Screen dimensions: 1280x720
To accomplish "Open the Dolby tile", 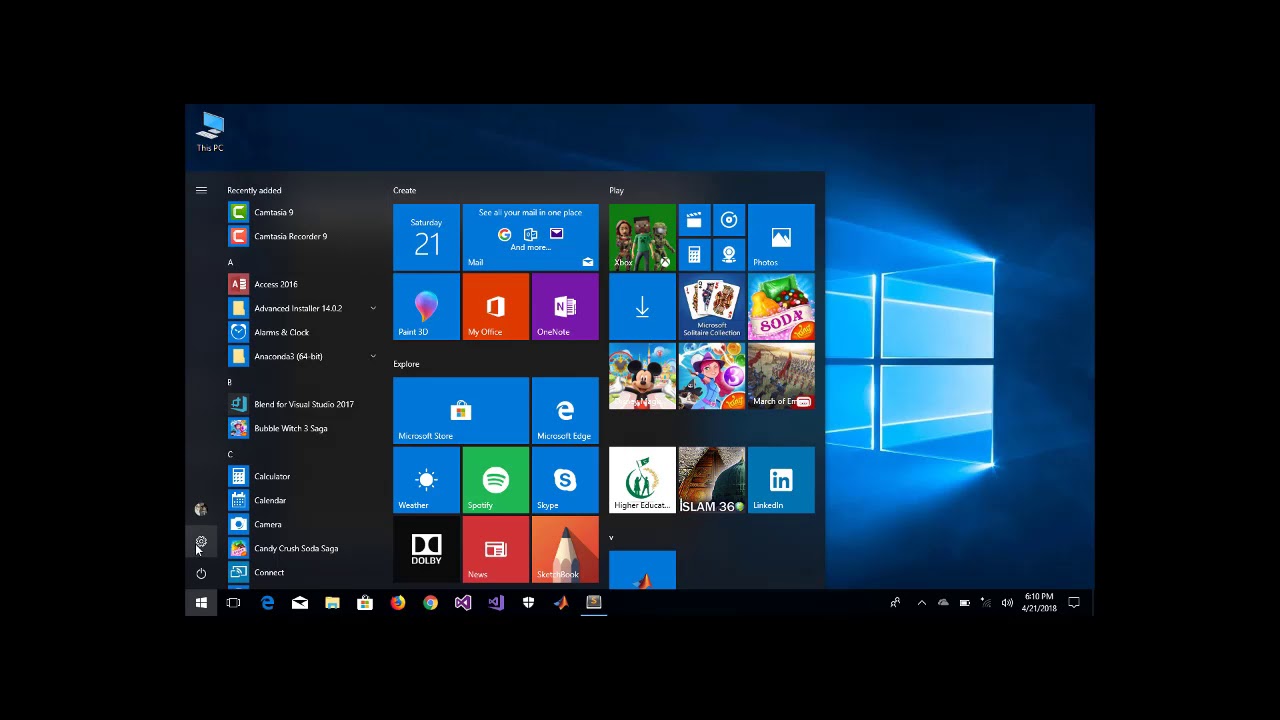I will (x=426, y=549).
